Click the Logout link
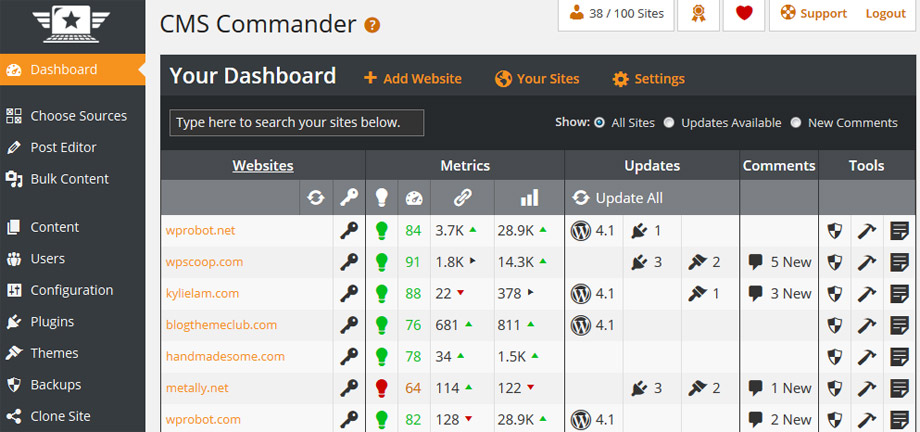 coord(885,14)
